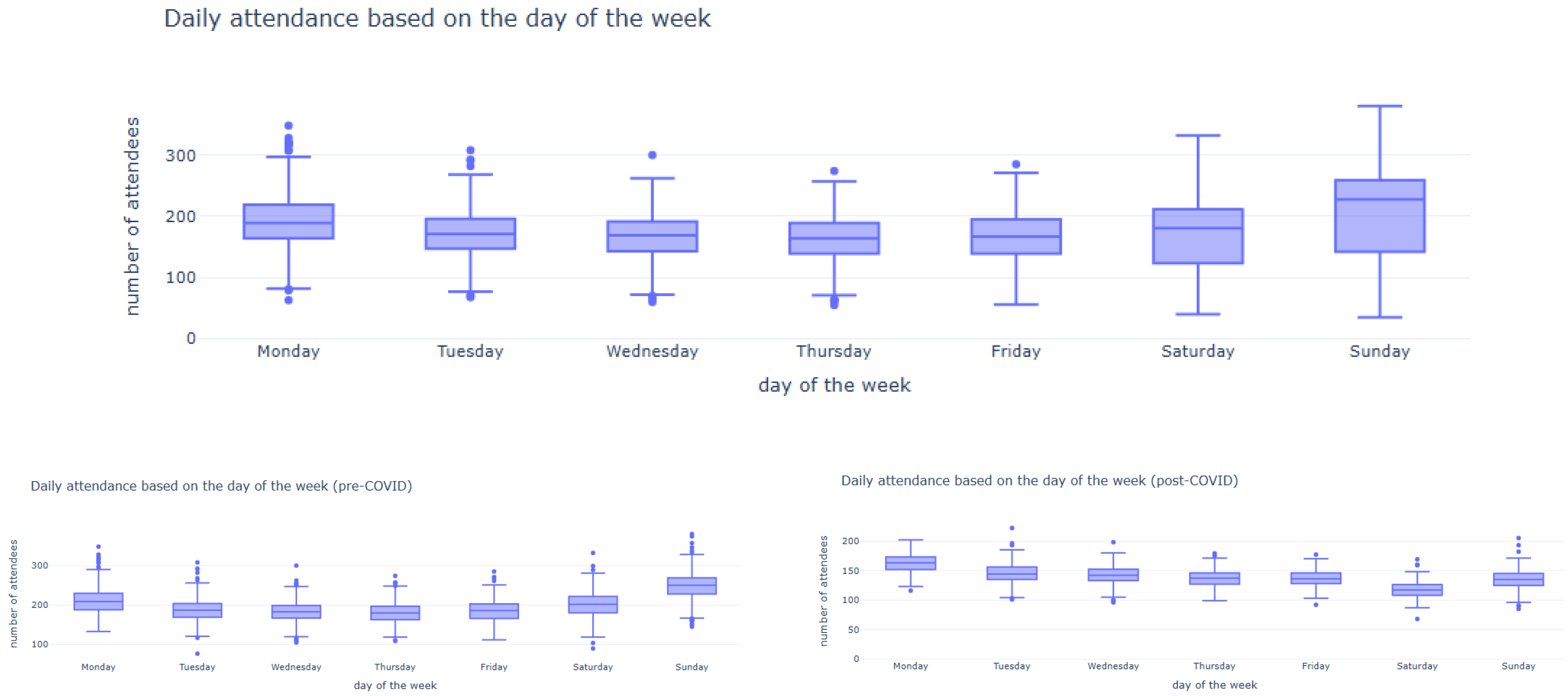Click the "50" y-axis tick in post-COVID chart

click(853, 630)
